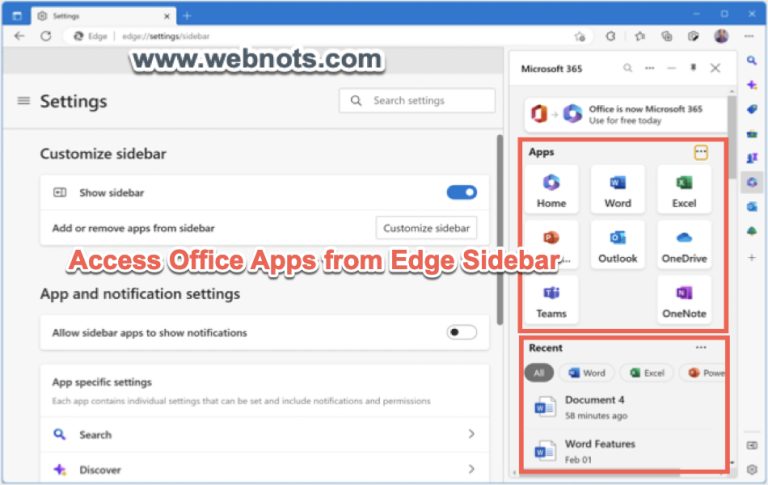Pin the Microsoft 365 sidebar pane
The width and height of the screenshot is (768, 485).
(x=693, y=68)
